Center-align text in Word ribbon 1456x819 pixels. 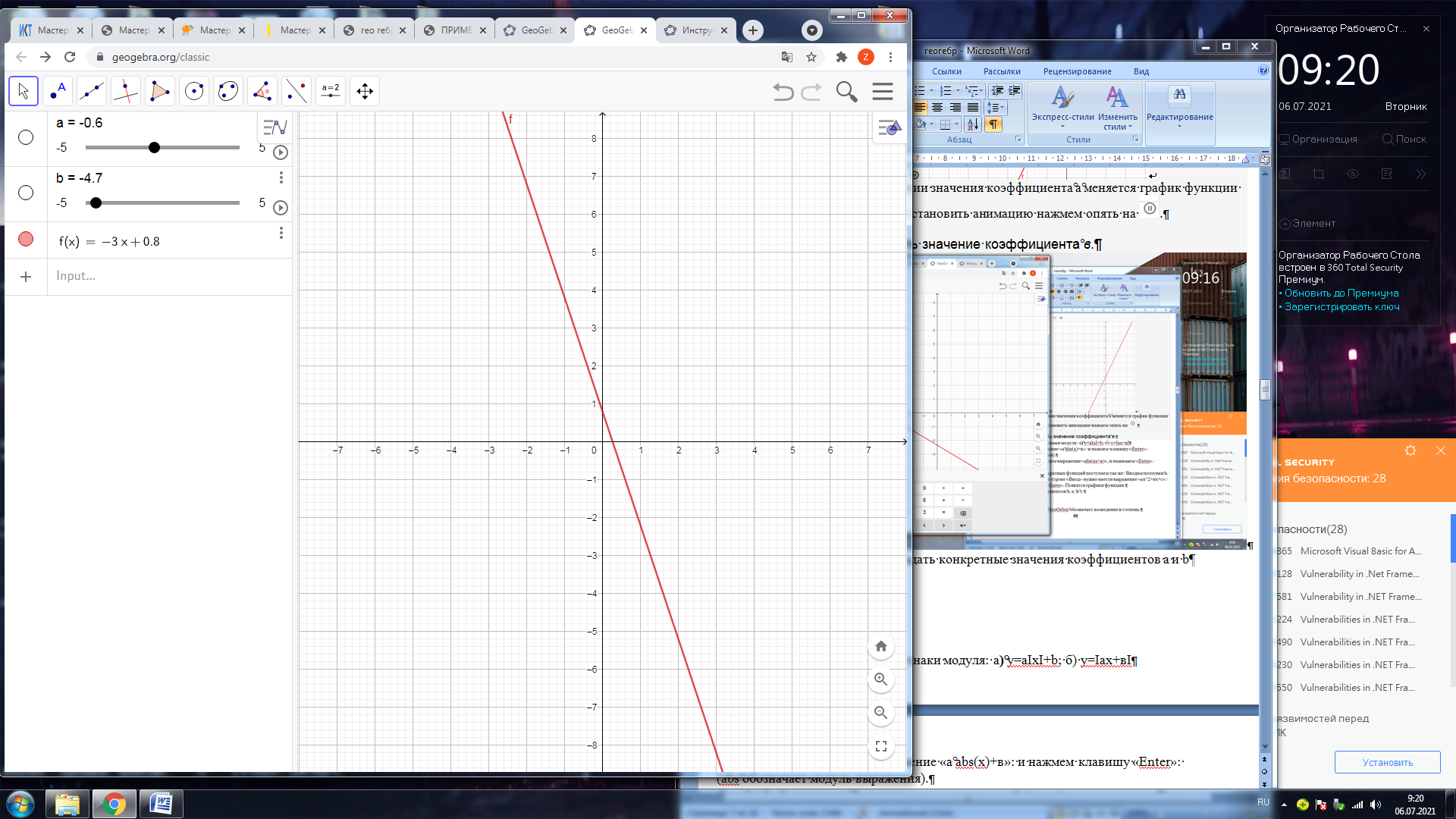(x=937, y=108)
